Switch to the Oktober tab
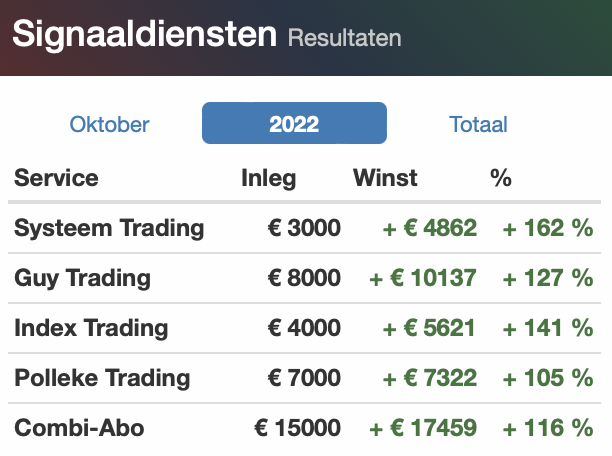 (109, 124)
